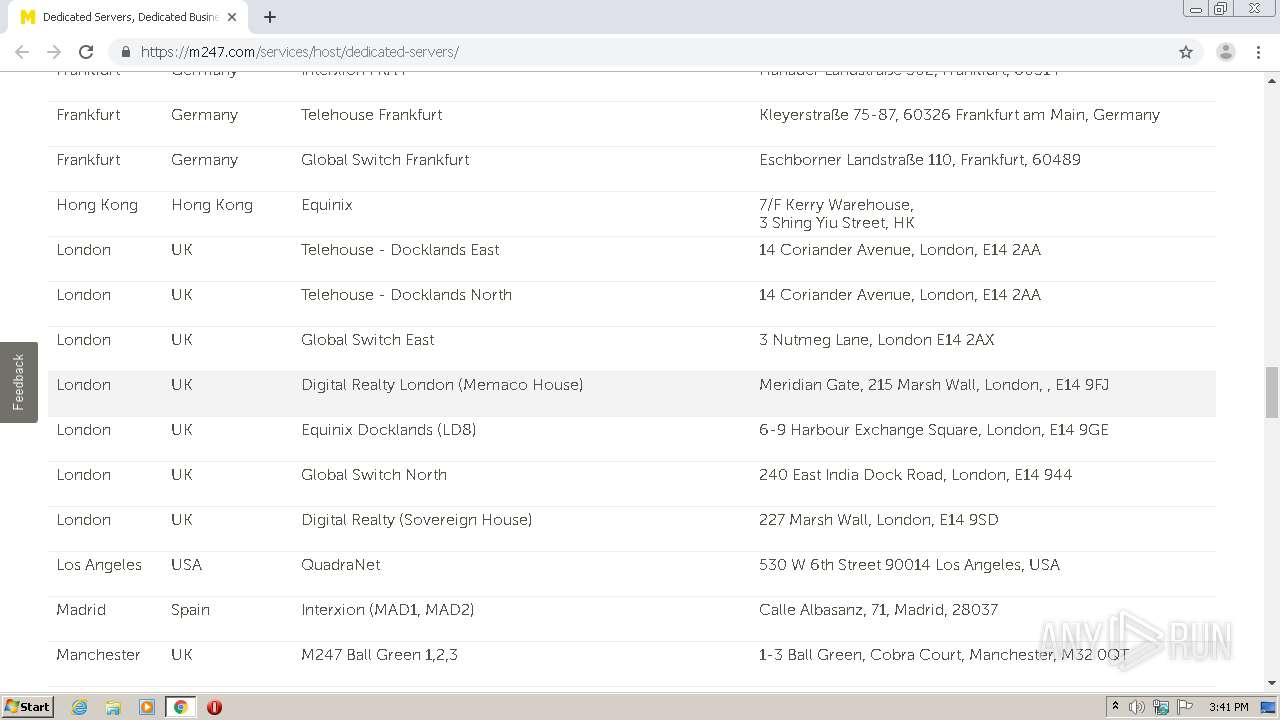Reload the current page
Image resolution: width=1280 pixels, height=720 pixels.
[86, 52]
